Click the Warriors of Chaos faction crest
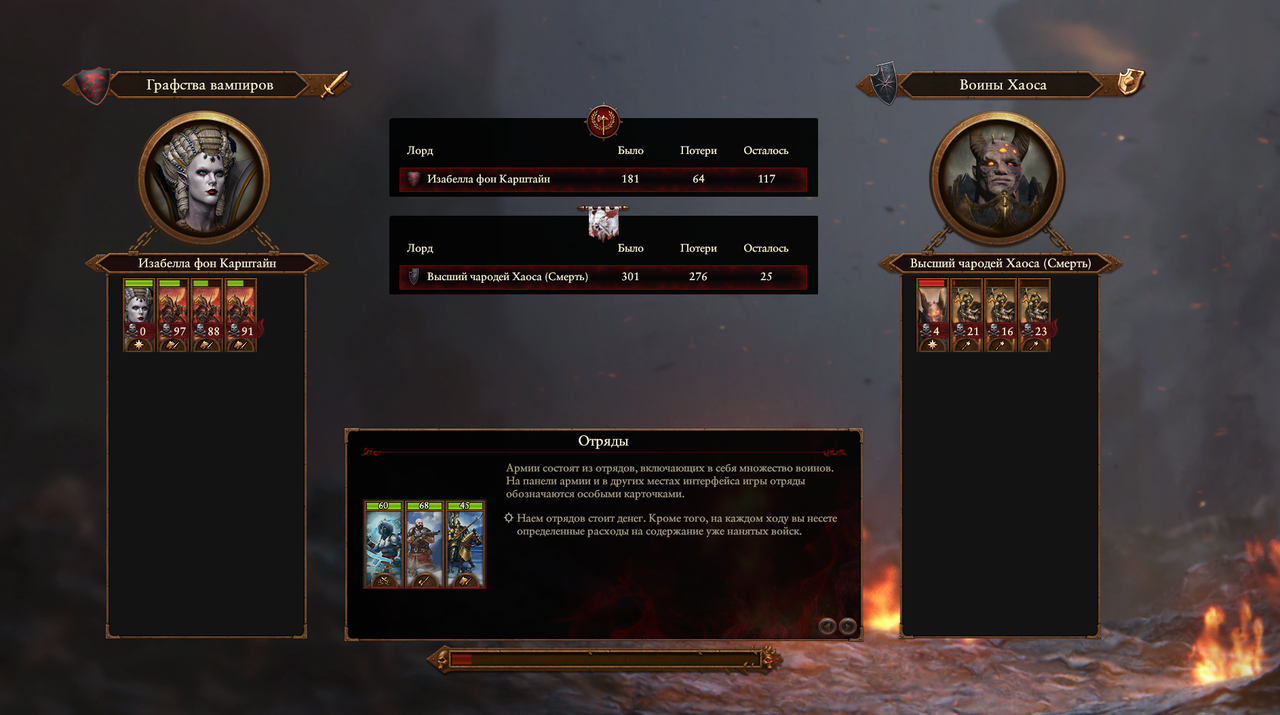The width and height of the screenshot is (1280, 715). pos(882,85)
